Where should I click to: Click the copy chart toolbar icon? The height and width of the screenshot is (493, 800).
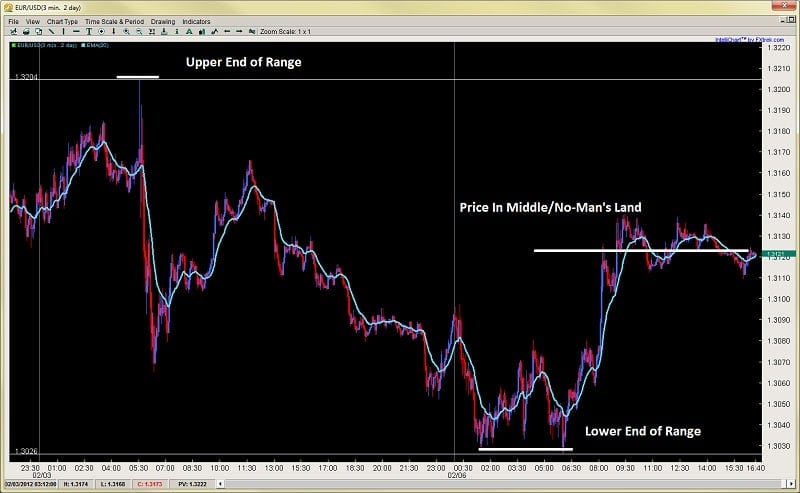38,32
